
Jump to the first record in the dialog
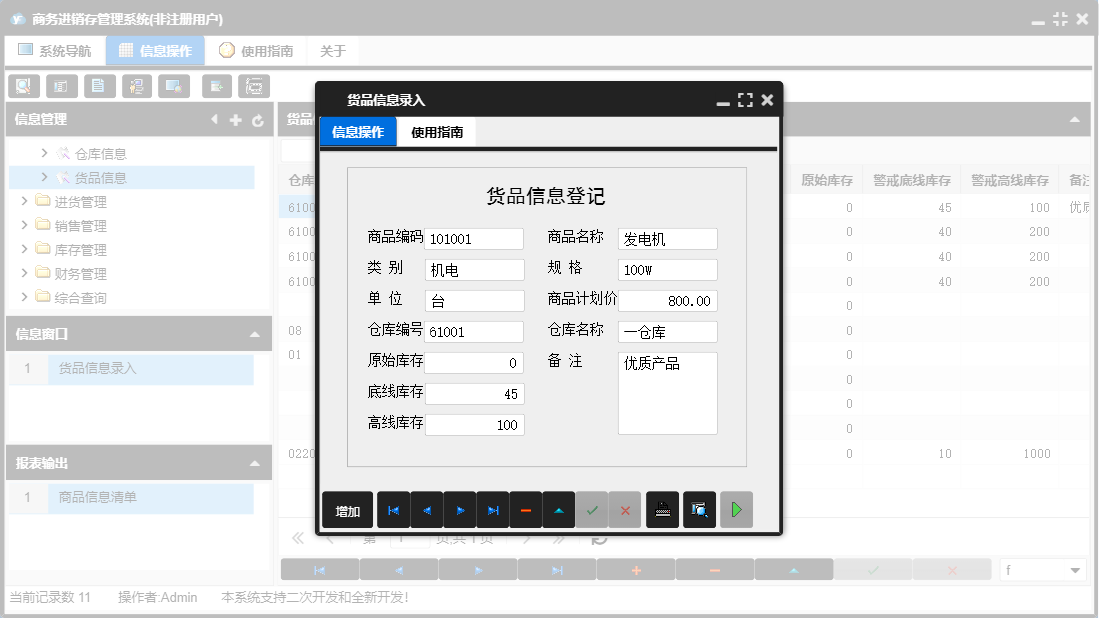pos(394,510)
